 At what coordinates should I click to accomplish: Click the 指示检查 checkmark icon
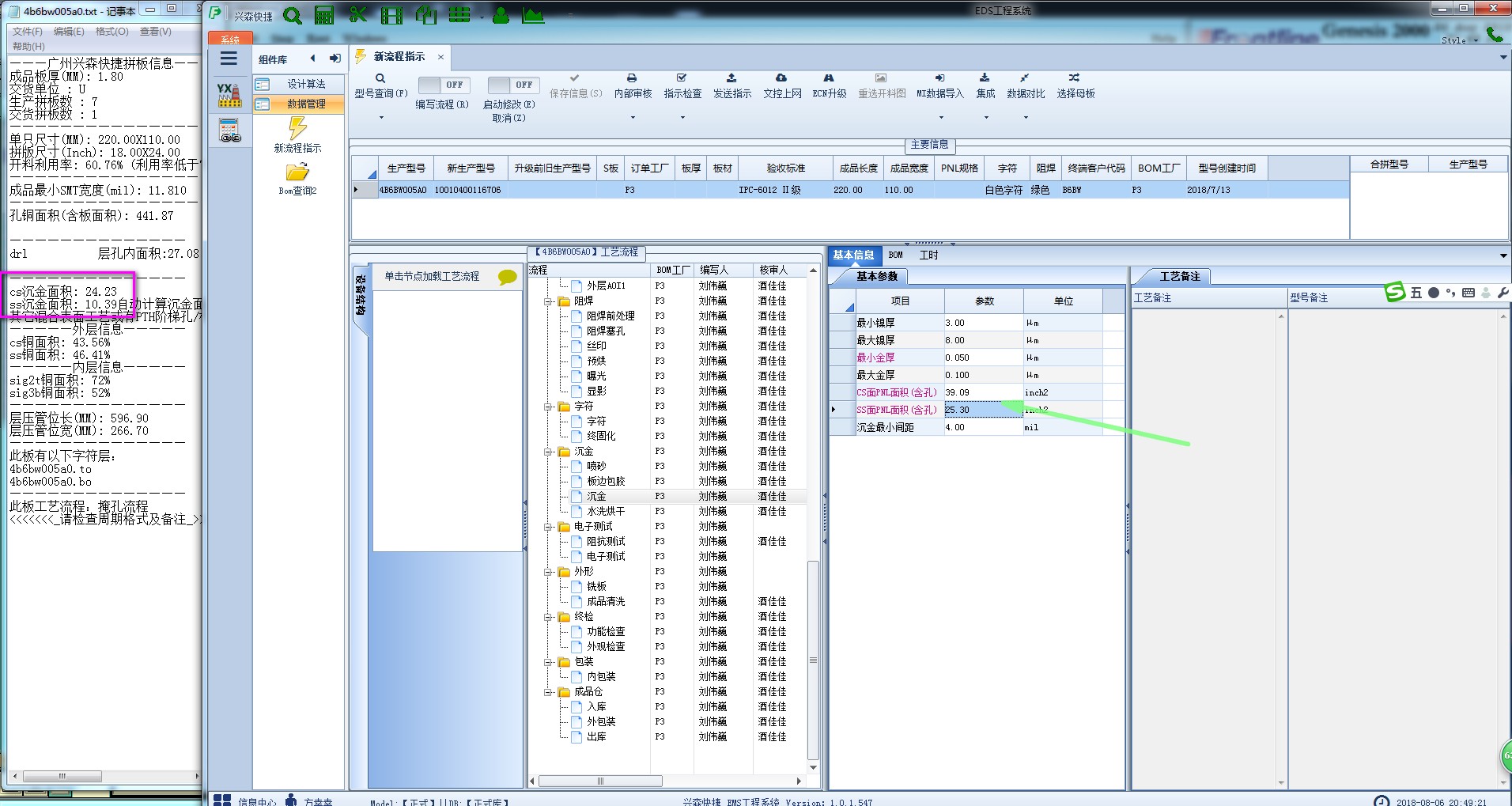pyautogui.click(x=682, y=78)
